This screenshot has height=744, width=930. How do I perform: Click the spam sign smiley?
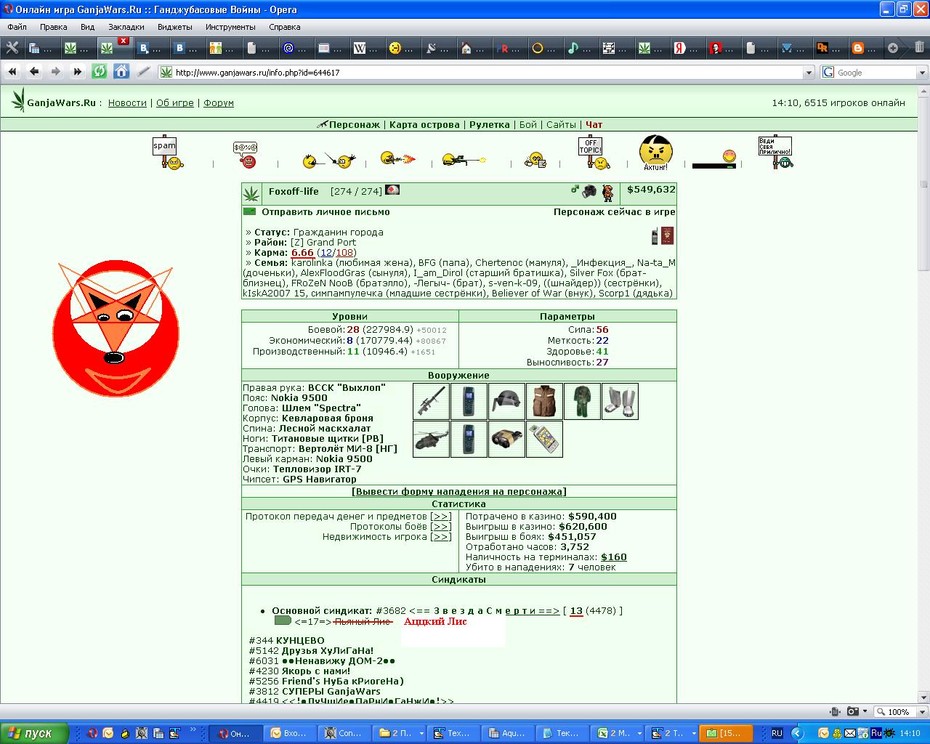[x=167, y=152]
